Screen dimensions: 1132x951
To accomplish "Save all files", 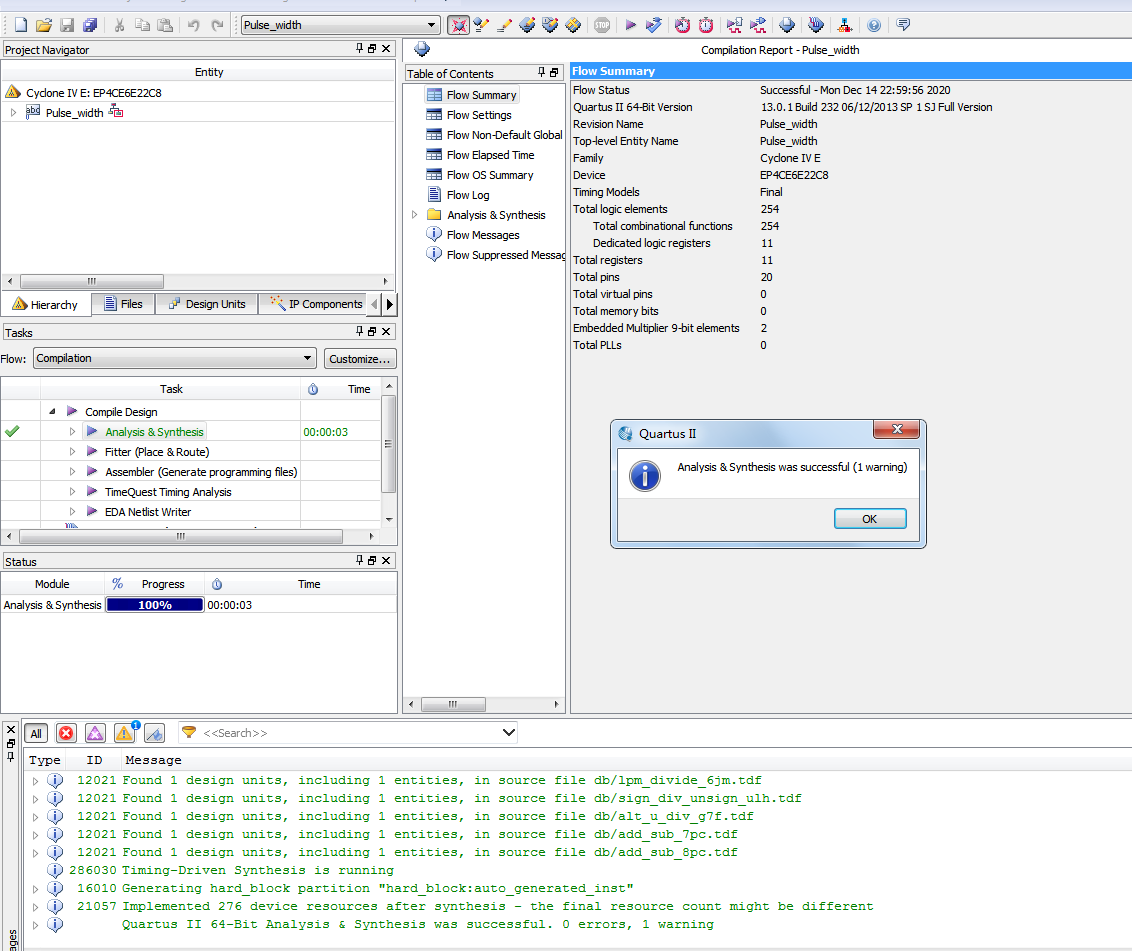I will [x=90, y=25].
